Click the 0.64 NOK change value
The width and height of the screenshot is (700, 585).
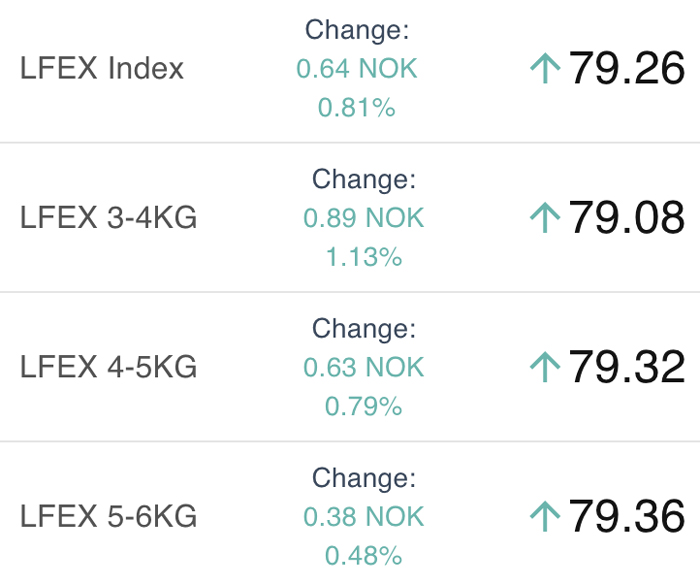pos(357,68)
